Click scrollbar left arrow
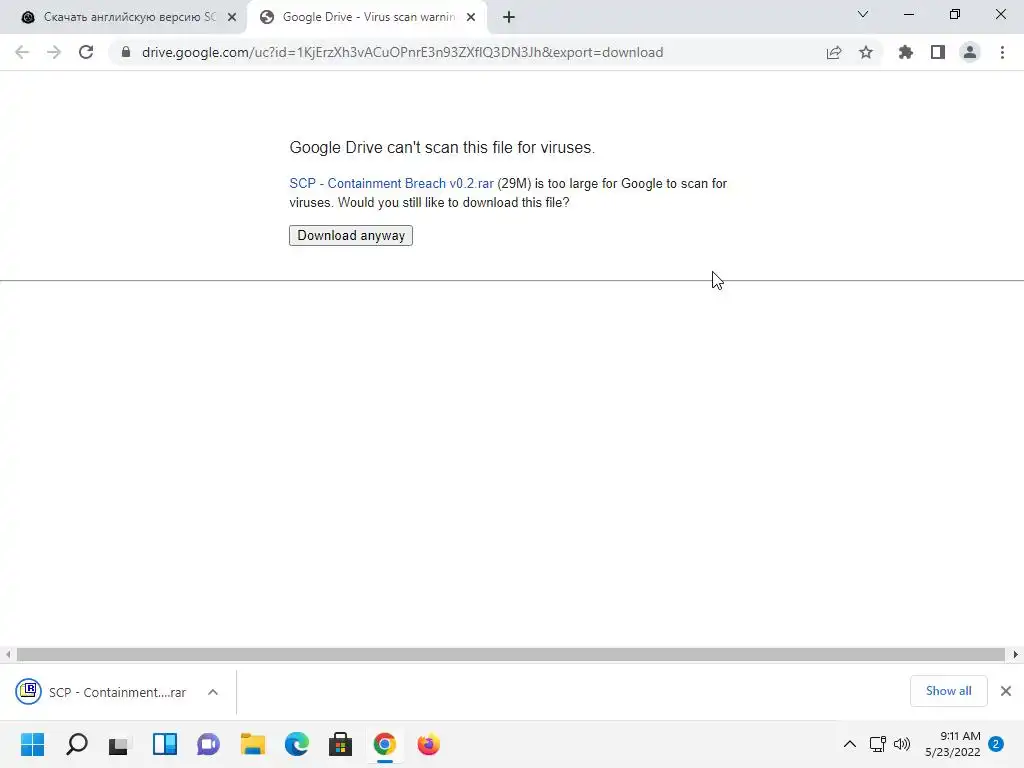The image size is (1024, 768). click(7, 654)
